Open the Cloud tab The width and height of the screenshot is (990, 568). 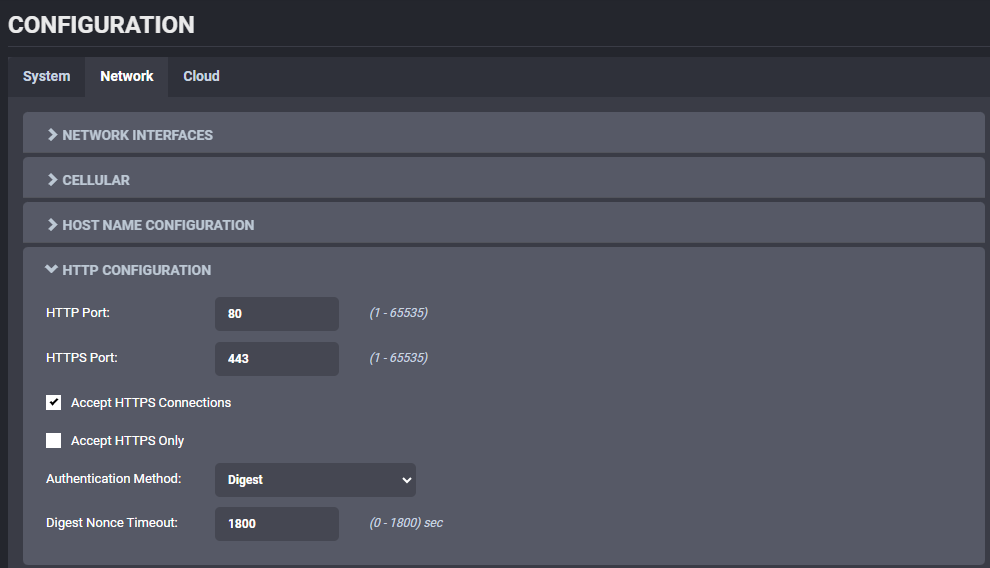tap(201, 76)
